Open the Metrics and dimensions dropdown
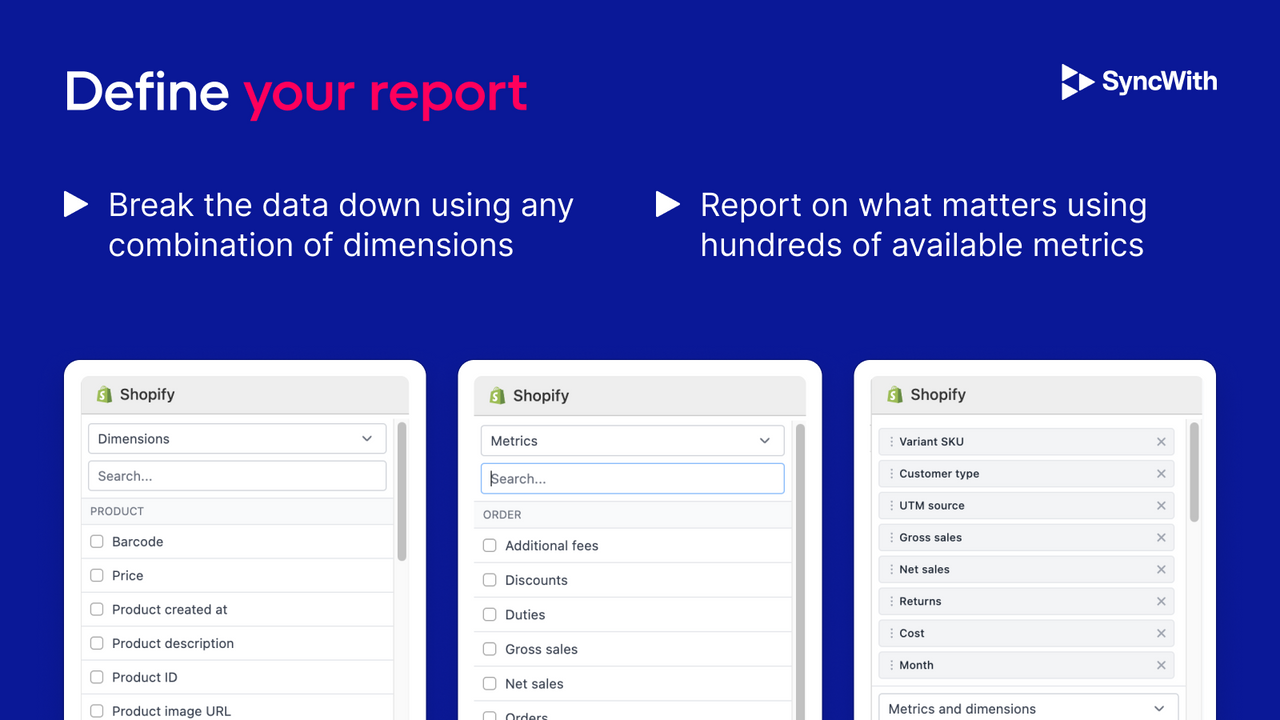The image size is (1280, 720). [x=1027, y=708]
